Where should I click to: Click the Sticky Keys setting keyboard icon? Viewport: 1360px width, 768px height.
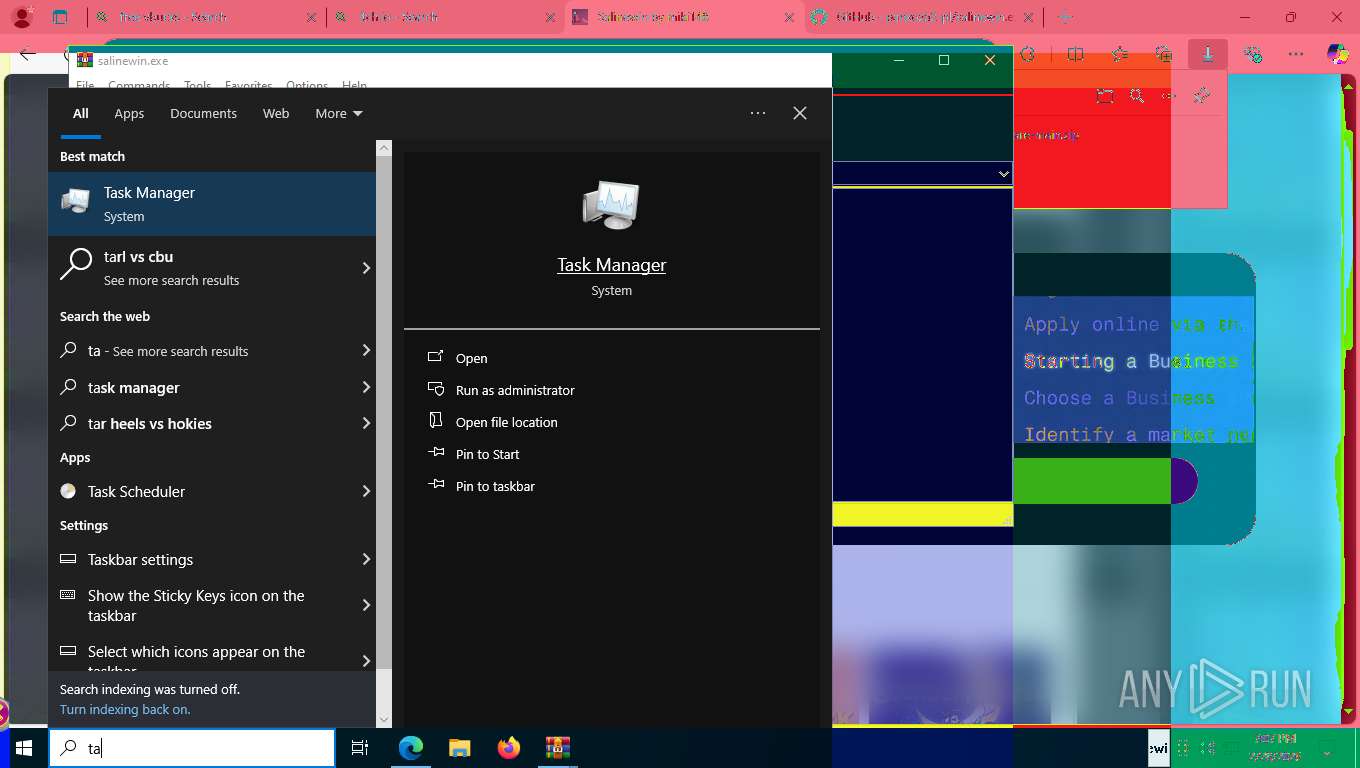click(68, 595)
